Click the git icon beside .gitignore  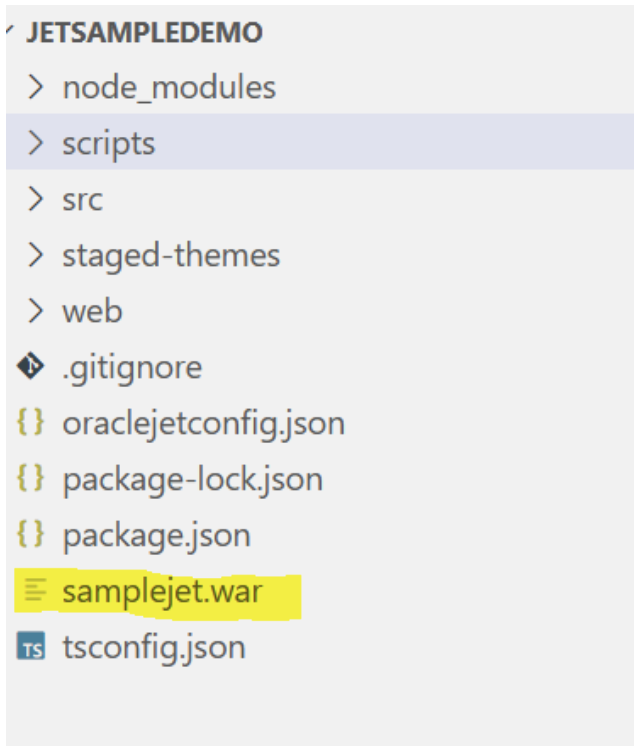31,367
